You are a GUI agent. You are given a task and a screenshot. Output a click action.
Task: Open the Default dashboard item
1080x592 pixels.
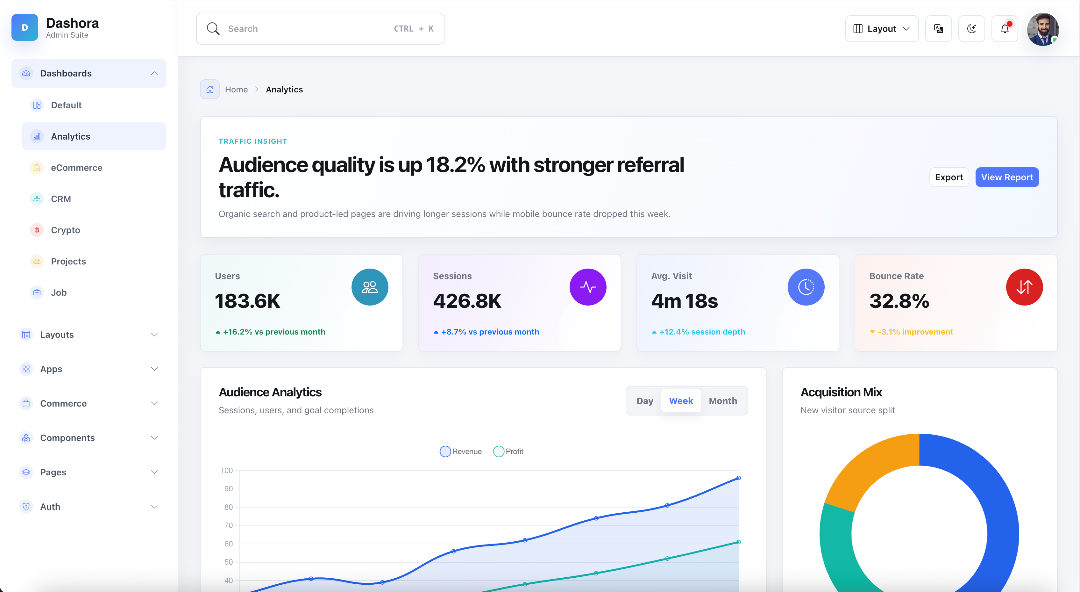click(94, 105)
